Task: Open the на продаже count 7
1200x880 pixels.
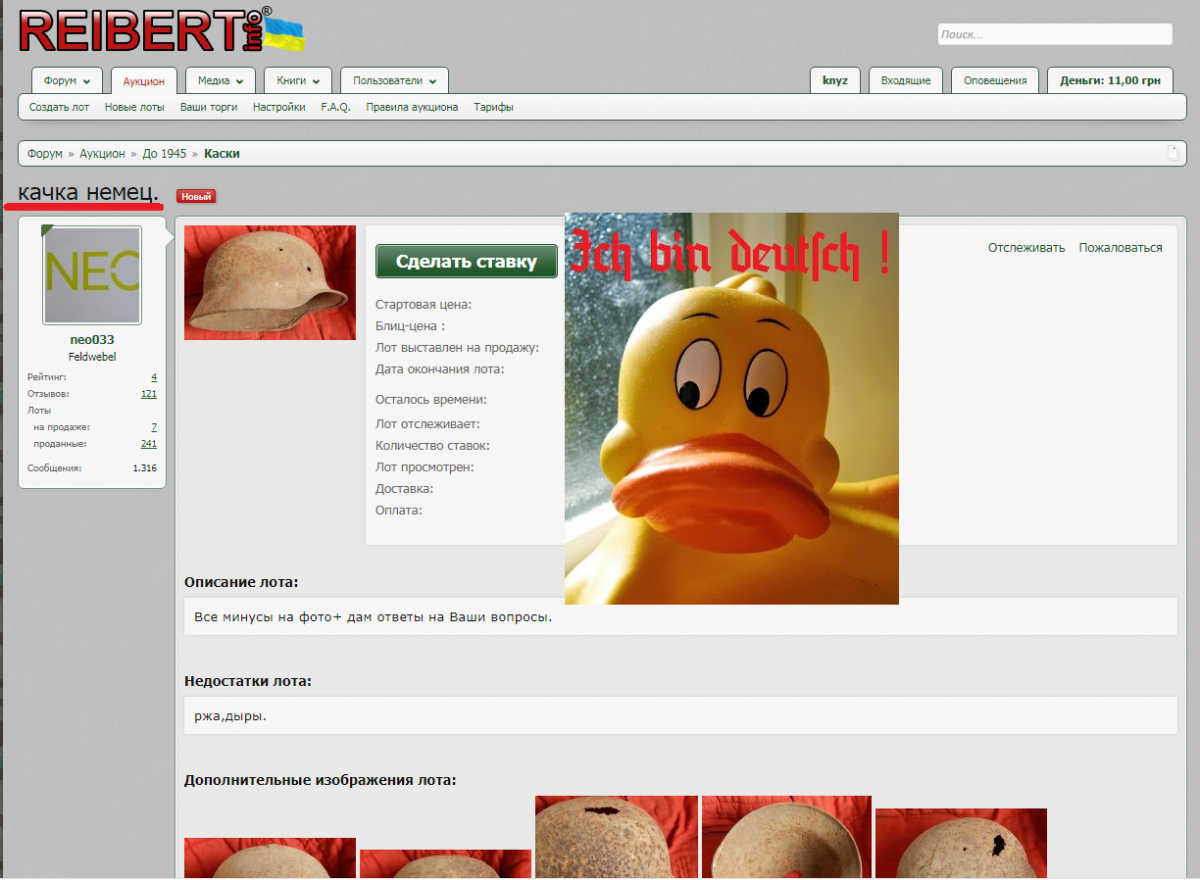Action: (x=154, y=427)
